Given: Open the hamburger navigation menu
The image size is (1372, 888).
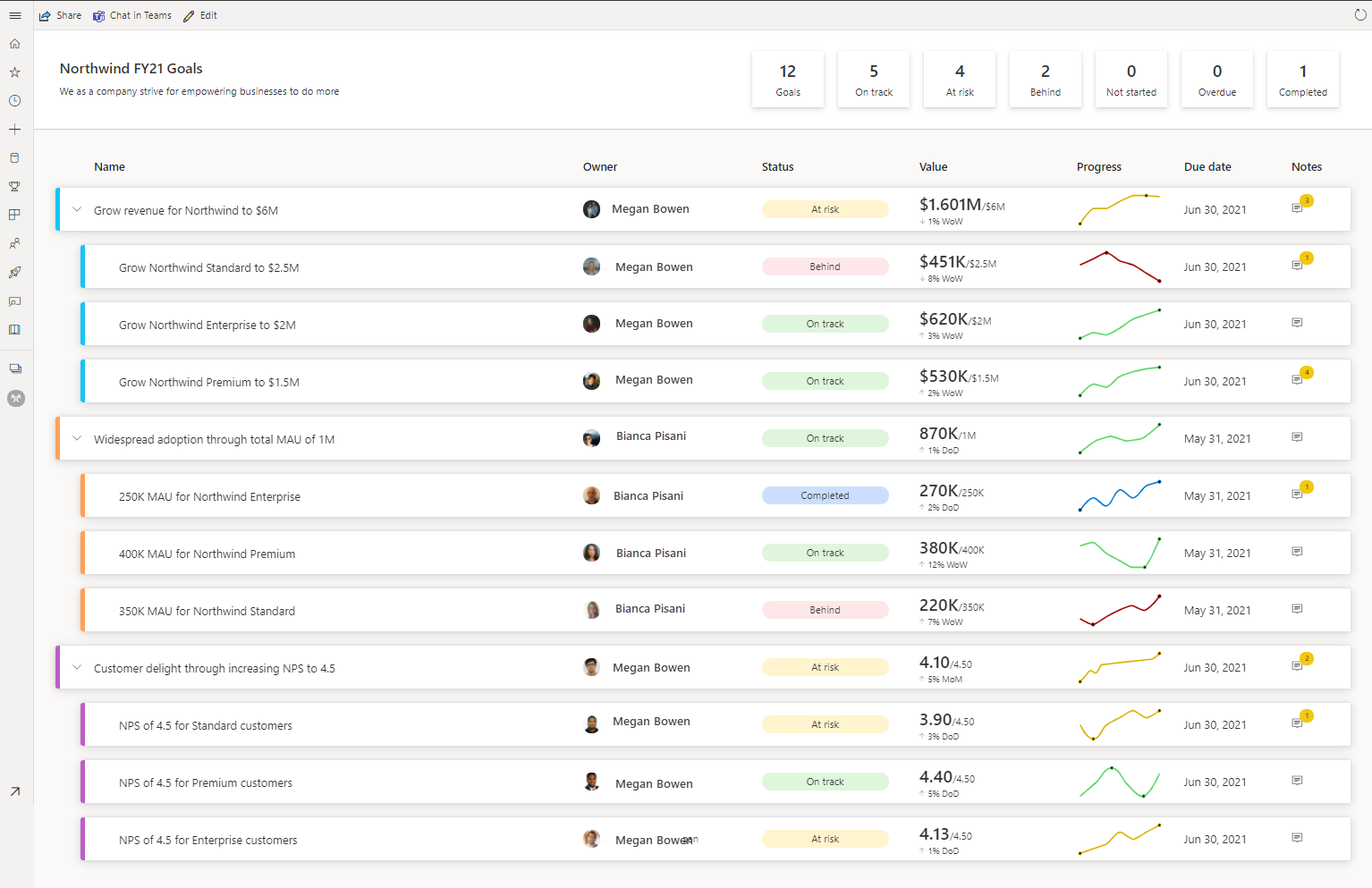Looking at the screenshot, I should [15, 15].
